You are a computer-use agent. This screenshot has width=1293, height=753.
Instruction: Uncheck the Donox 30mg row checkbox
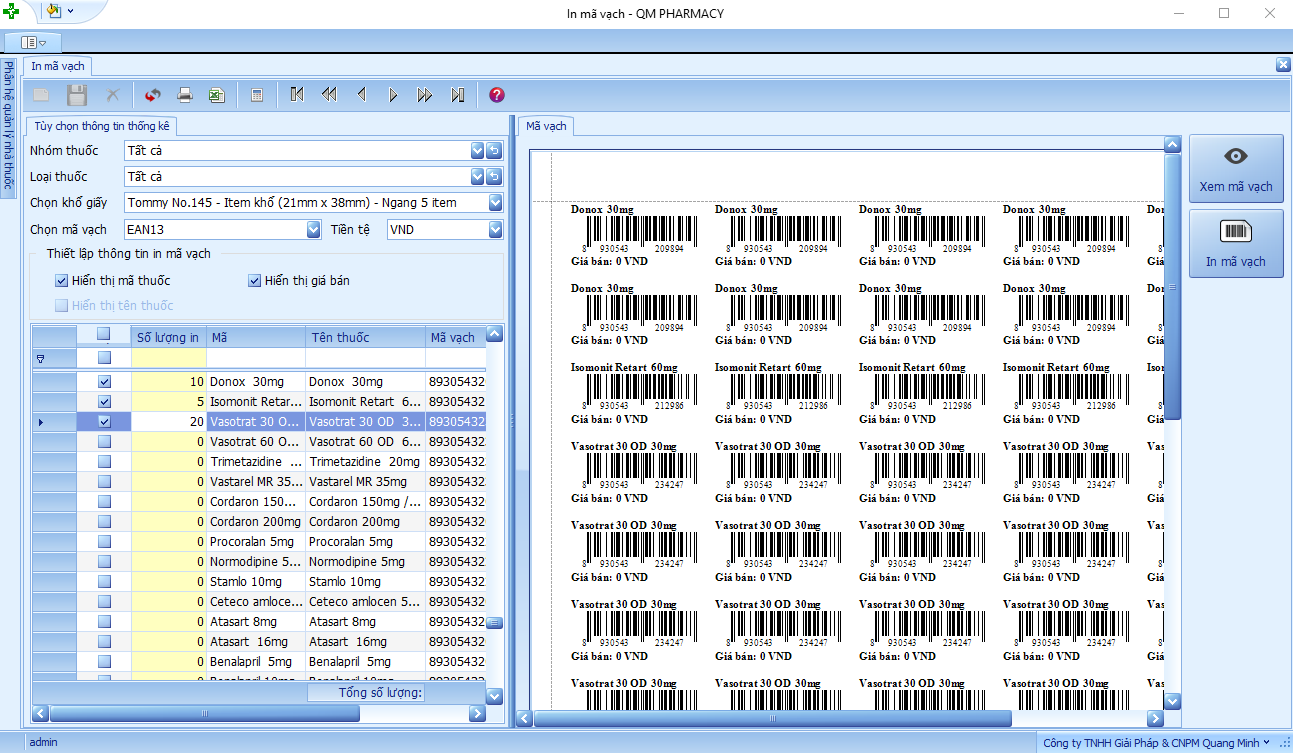coord(104,382)
